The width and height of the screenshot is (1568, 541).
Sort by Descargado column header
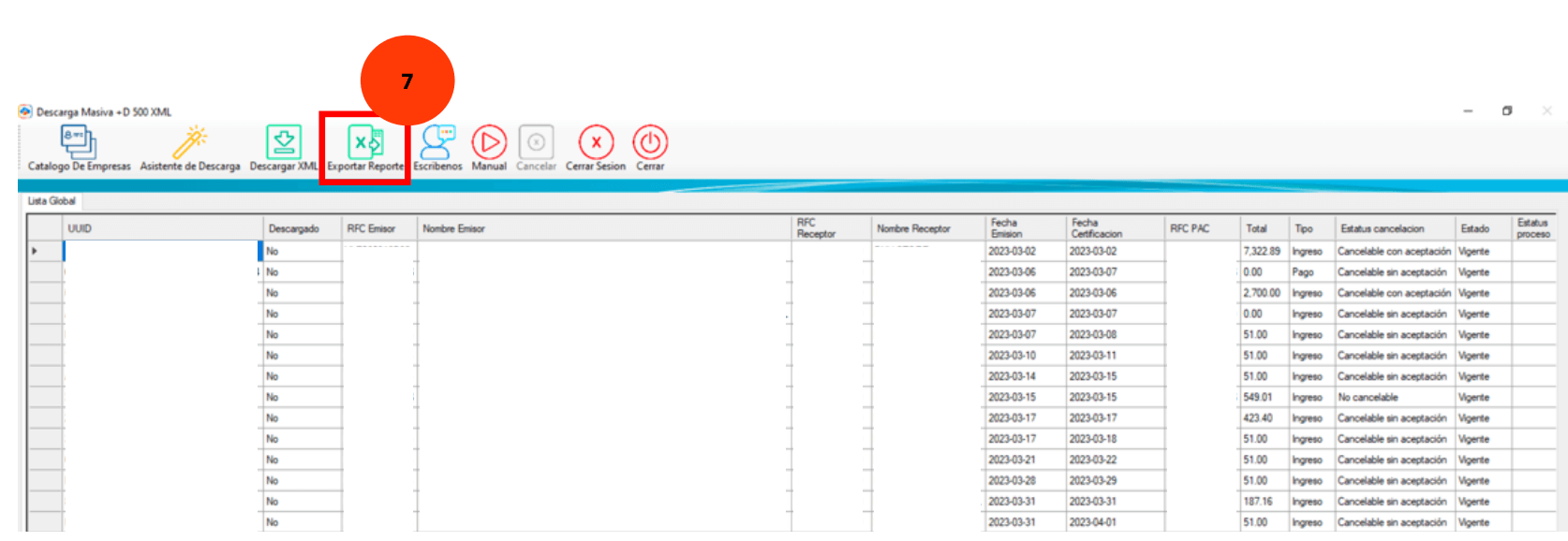(303, 228)
